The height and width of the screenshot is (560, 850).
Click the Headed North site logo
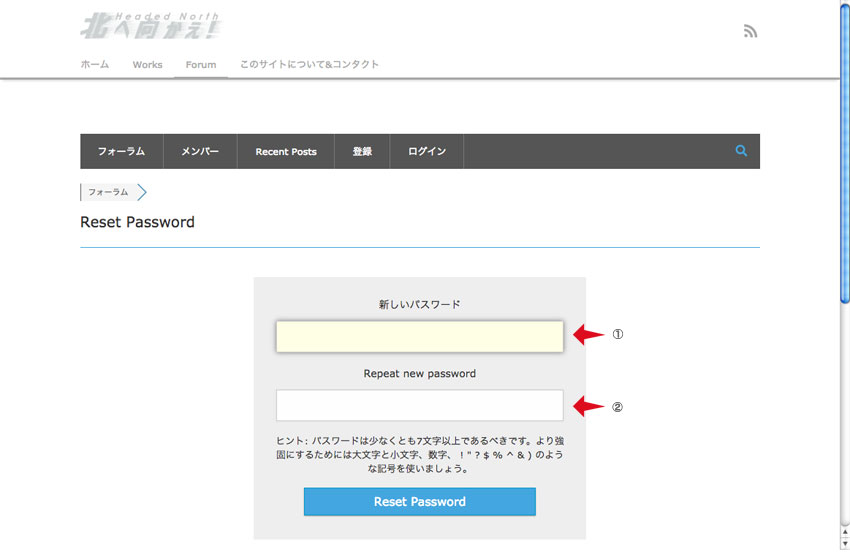pyautogui.click(x=150, y=27)
